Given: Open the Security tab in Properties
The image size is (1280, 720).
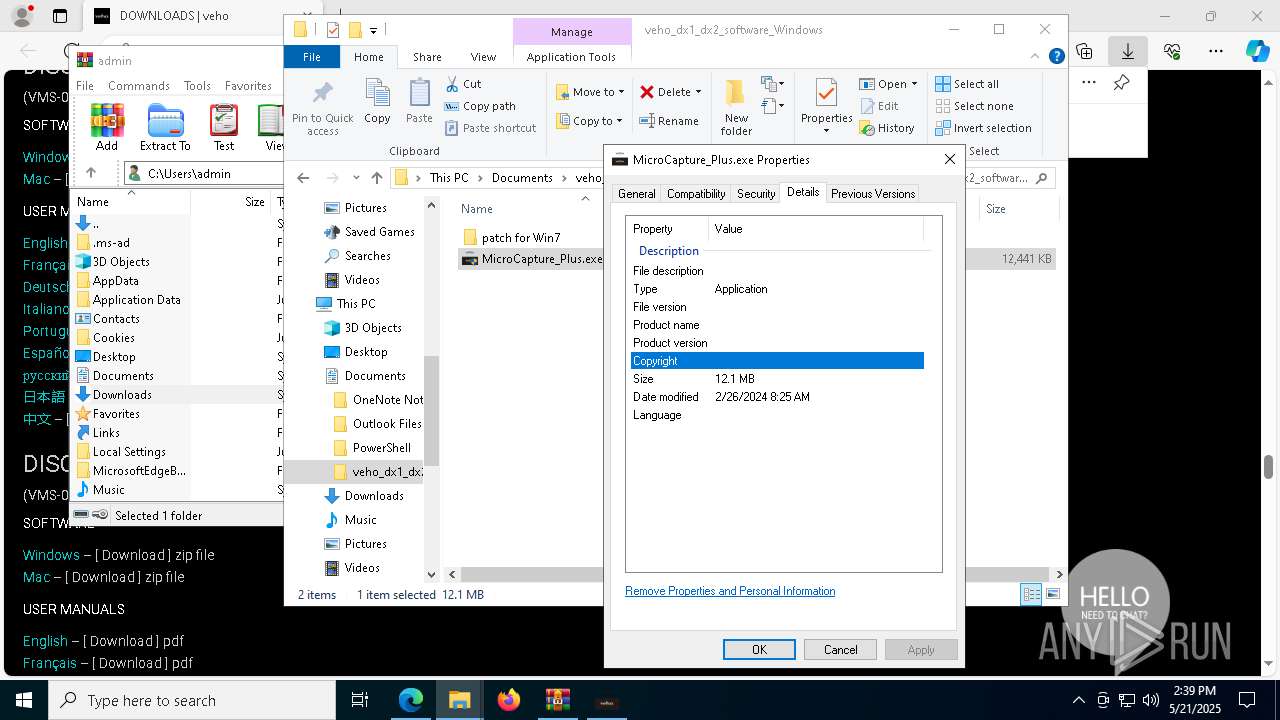Looking at the screenshot, I should pyautogui.click(x=756, y=194).
